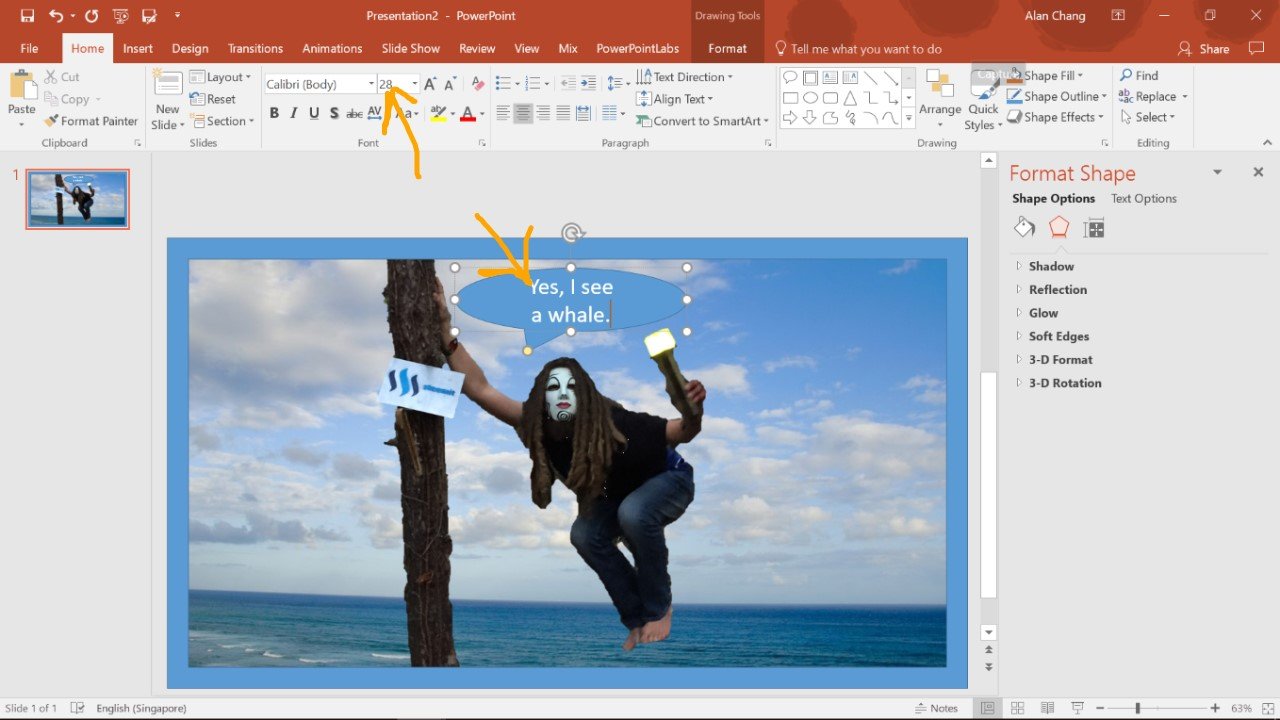Click the Redo/Repeat icon

pyautogui.click(x=92, y=16)
